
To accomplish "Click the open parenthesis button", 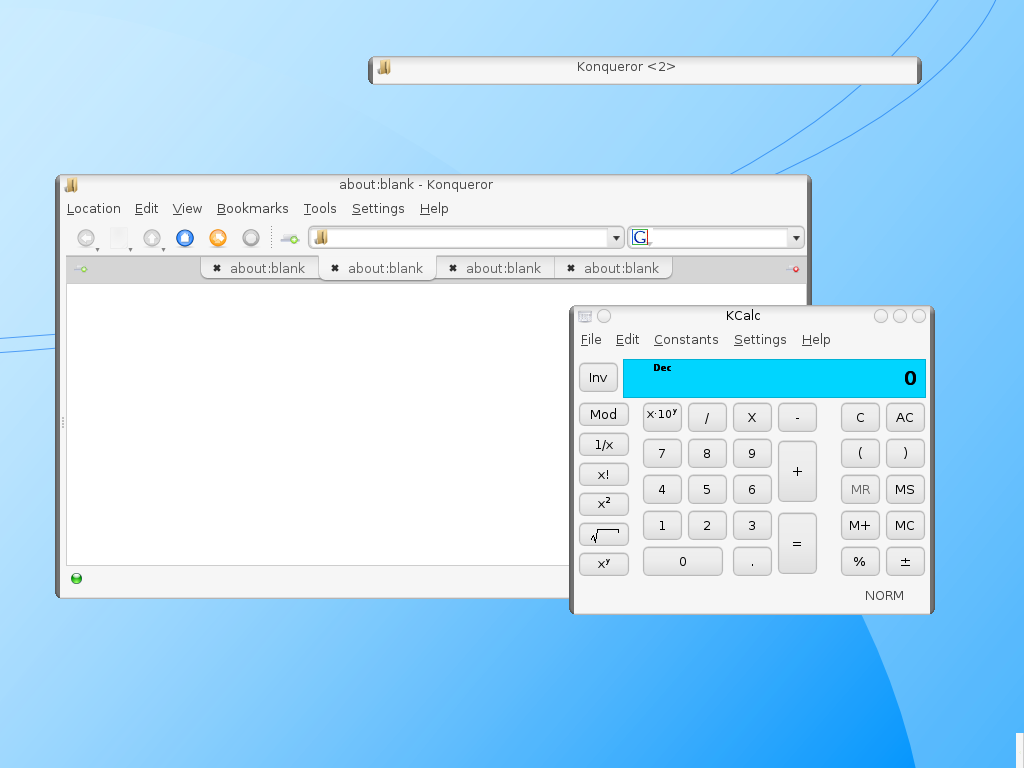I will 860,453.
